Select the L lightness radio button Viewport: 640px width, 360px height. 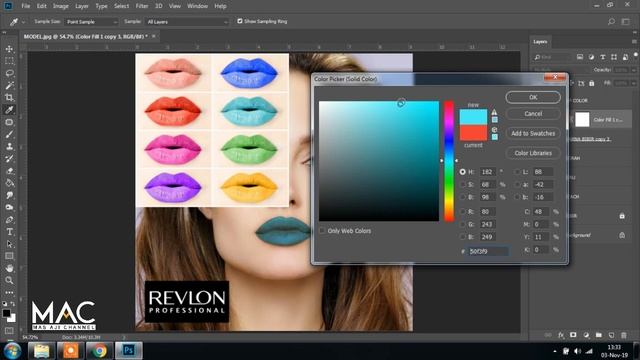[517, 172]
